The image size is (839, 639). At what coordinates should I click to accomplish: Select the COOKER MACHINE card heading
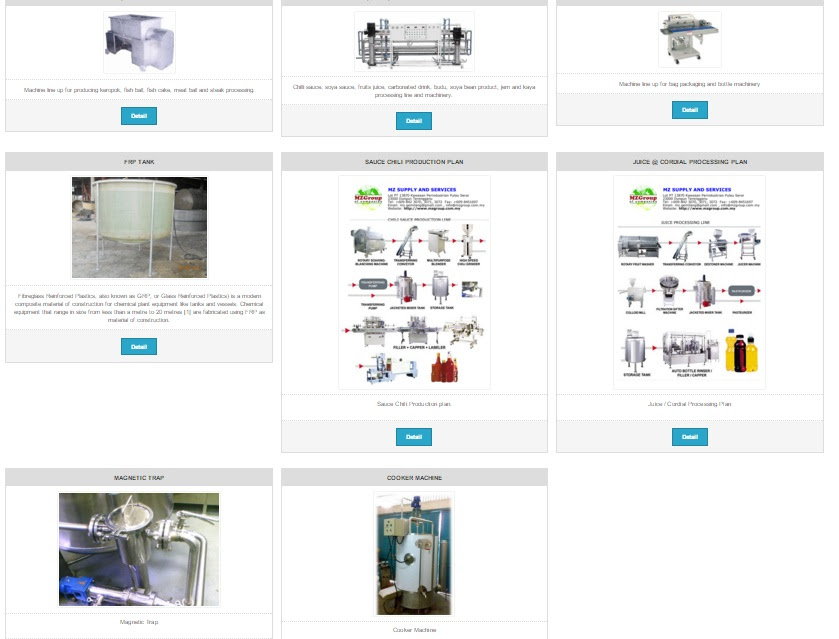[x=414, y=477]
